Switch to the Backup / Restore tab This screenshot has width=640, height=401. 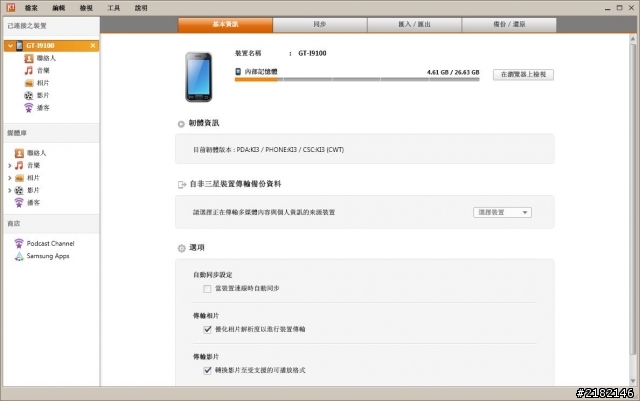click(509, 25)
